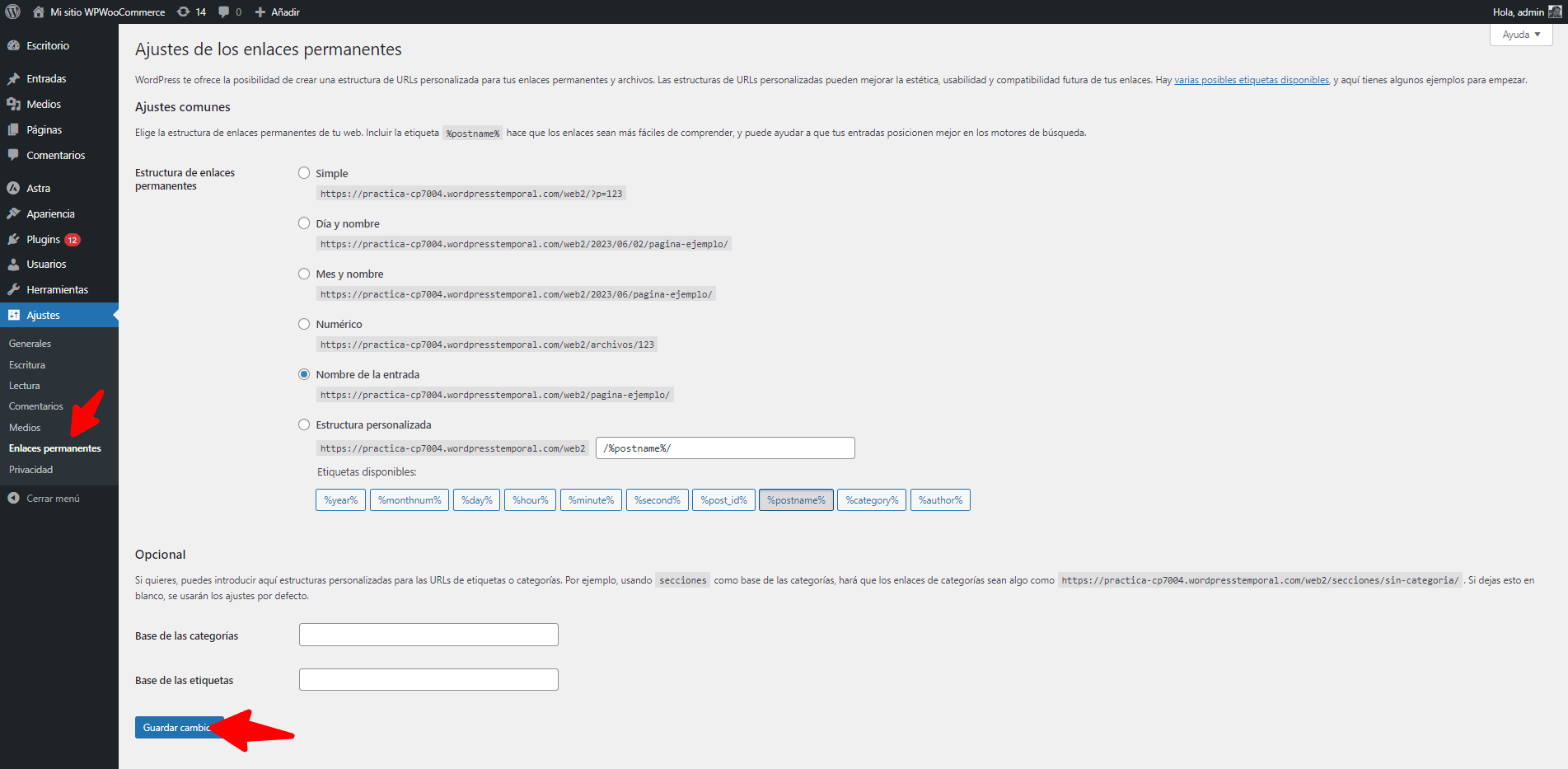Select the Simple permalink radio button
Screen dimensions: 1568x769
304,173
